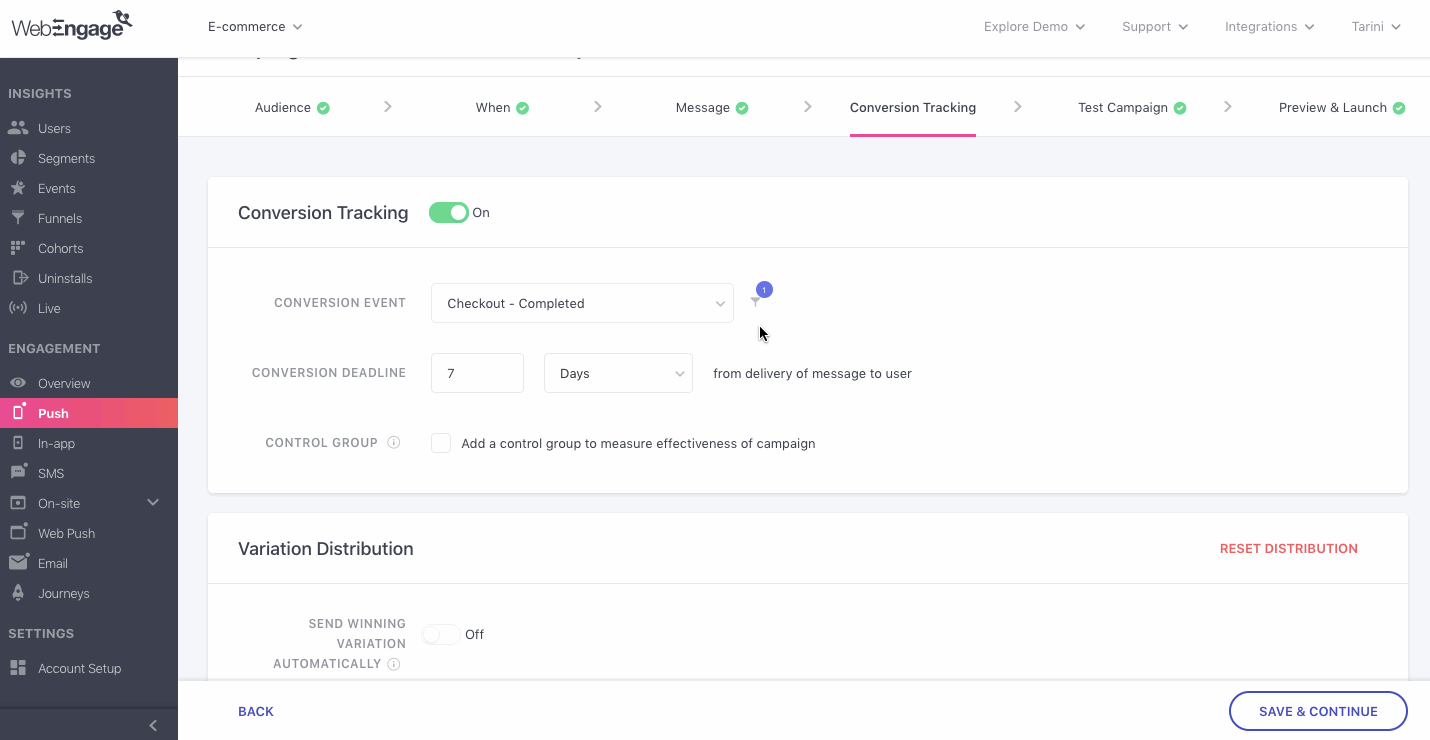
Task: Click BACK link
Action: (x=256, y=712)
